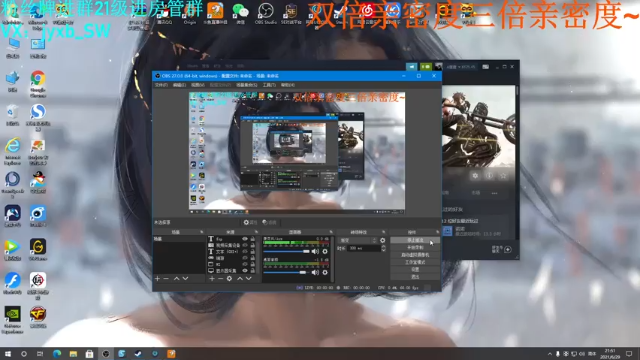Toggle the lock of the top text source
Viewport: 640px width, 360px height.
253,239
